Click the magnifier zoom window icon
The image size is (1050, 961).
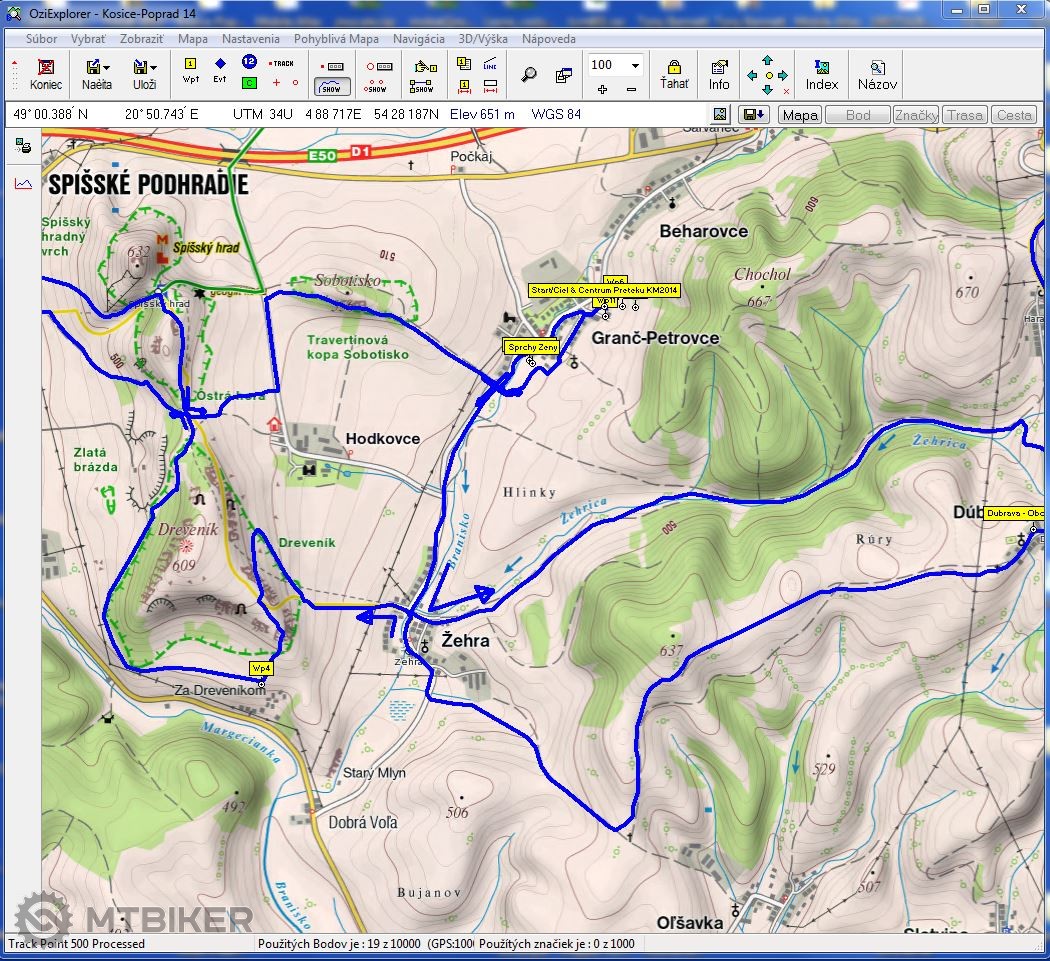529,74
